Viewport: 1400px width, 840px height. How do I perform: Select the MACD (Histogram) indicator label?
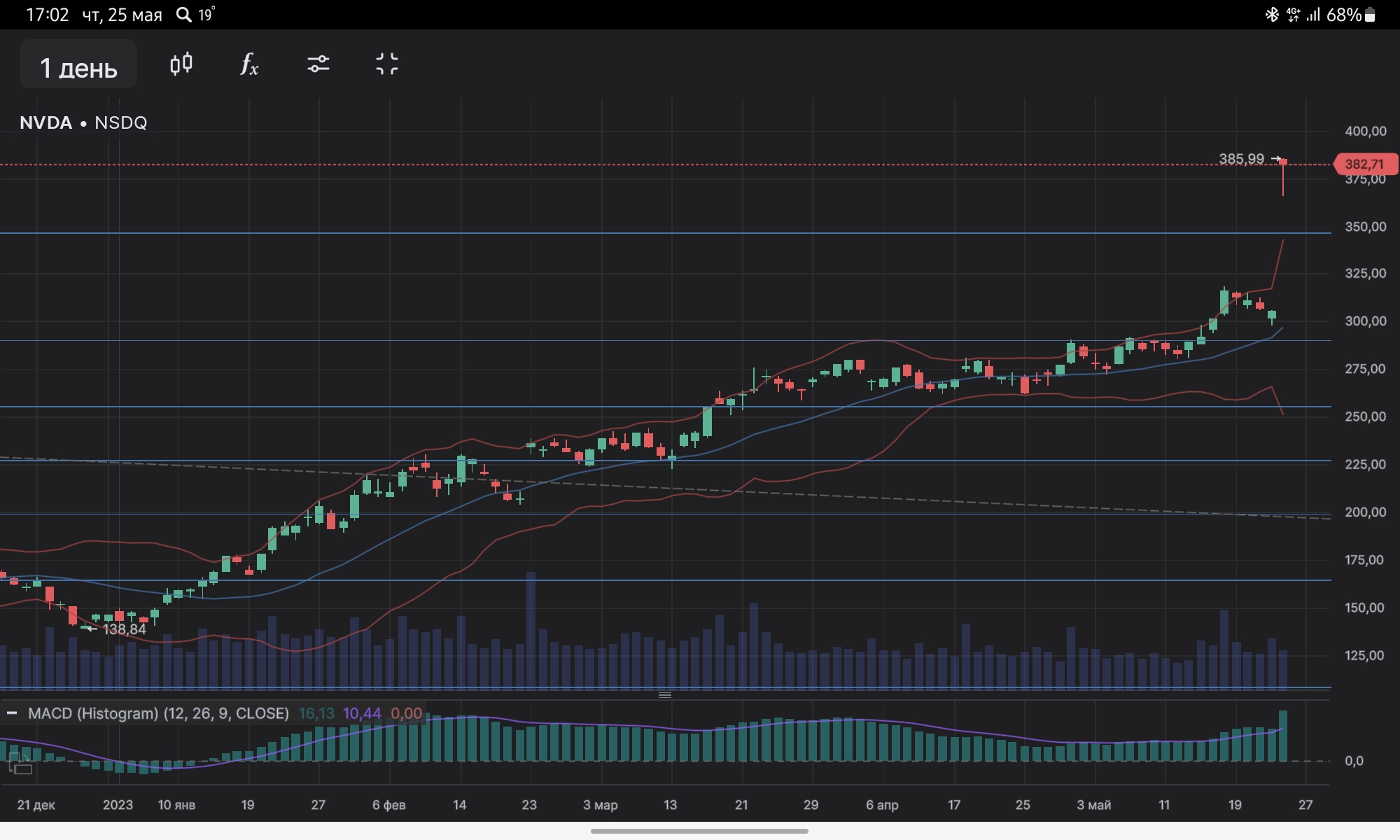click(158, 713)
